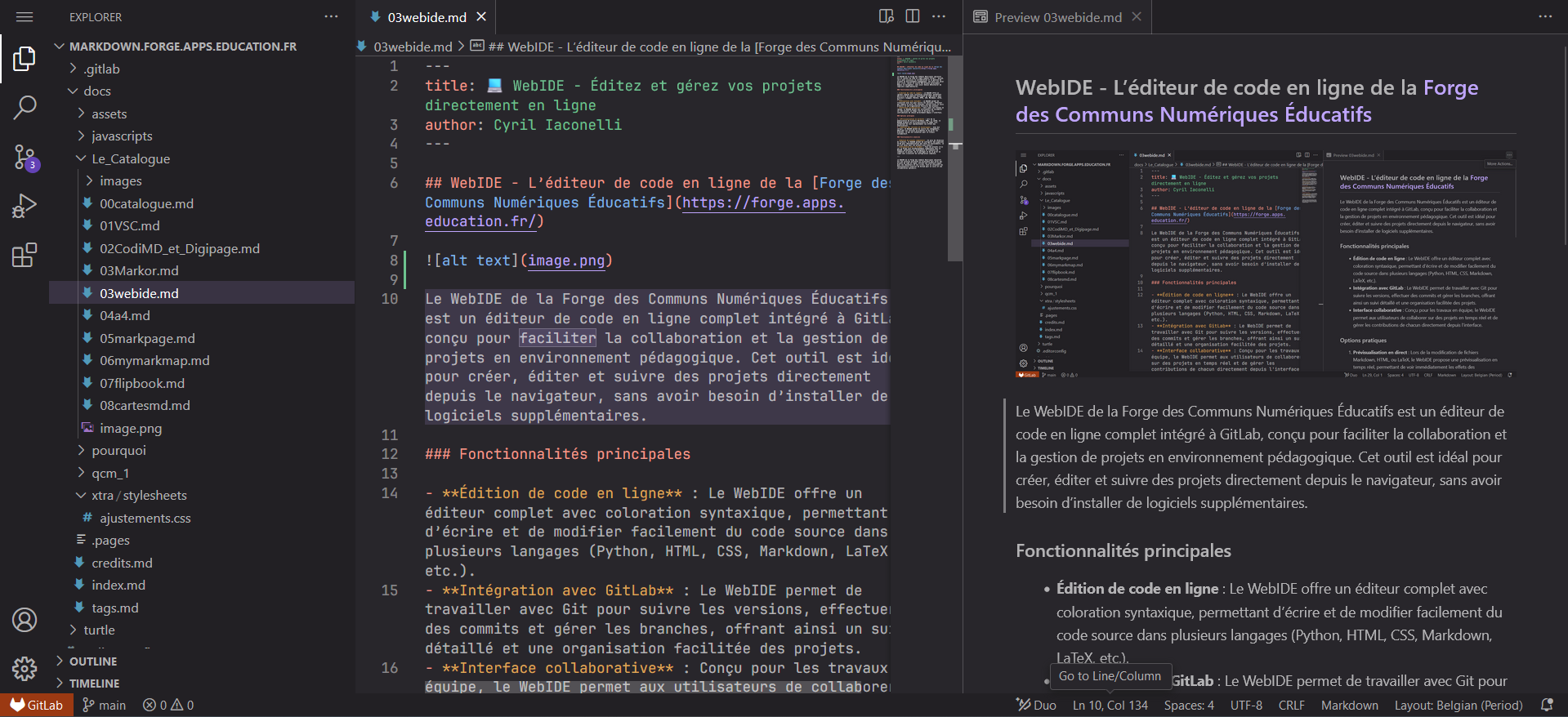The width and height of the screenshot is (1568, 717).
Task: Click open preview to the side icon
Action: coord(887,16)
